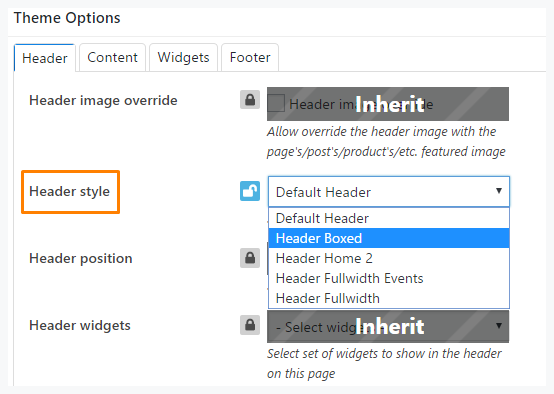Click the Default Header combo box field
Screen dimensions: 554x394
pos(389,192)
